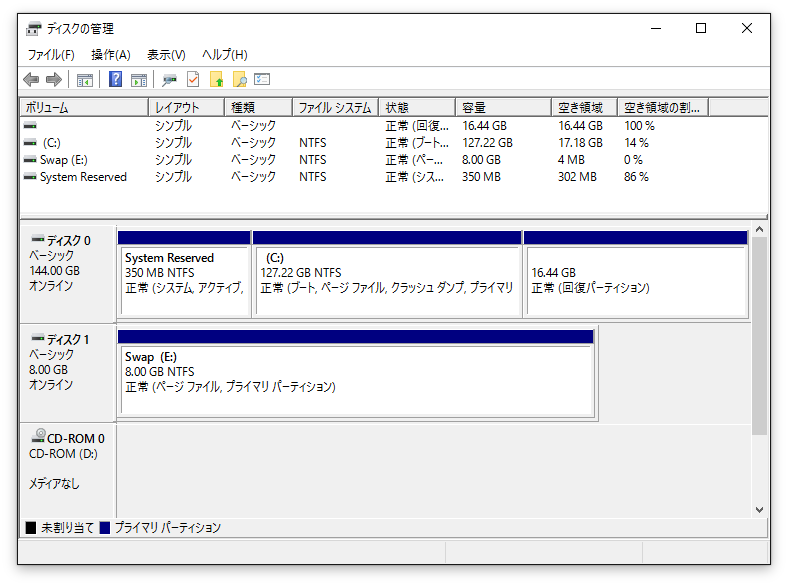Click the drive icon beside System Reserved row
Viewport: 788px width, 586px height.
30,177
